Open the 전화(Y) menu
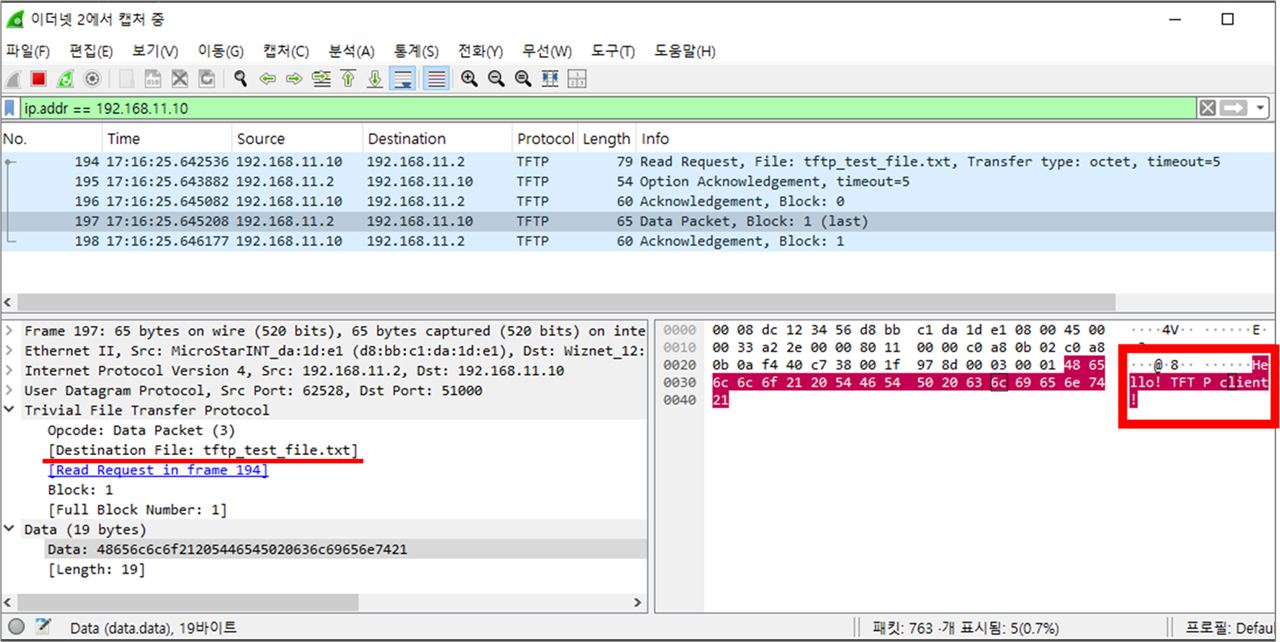 481,51
